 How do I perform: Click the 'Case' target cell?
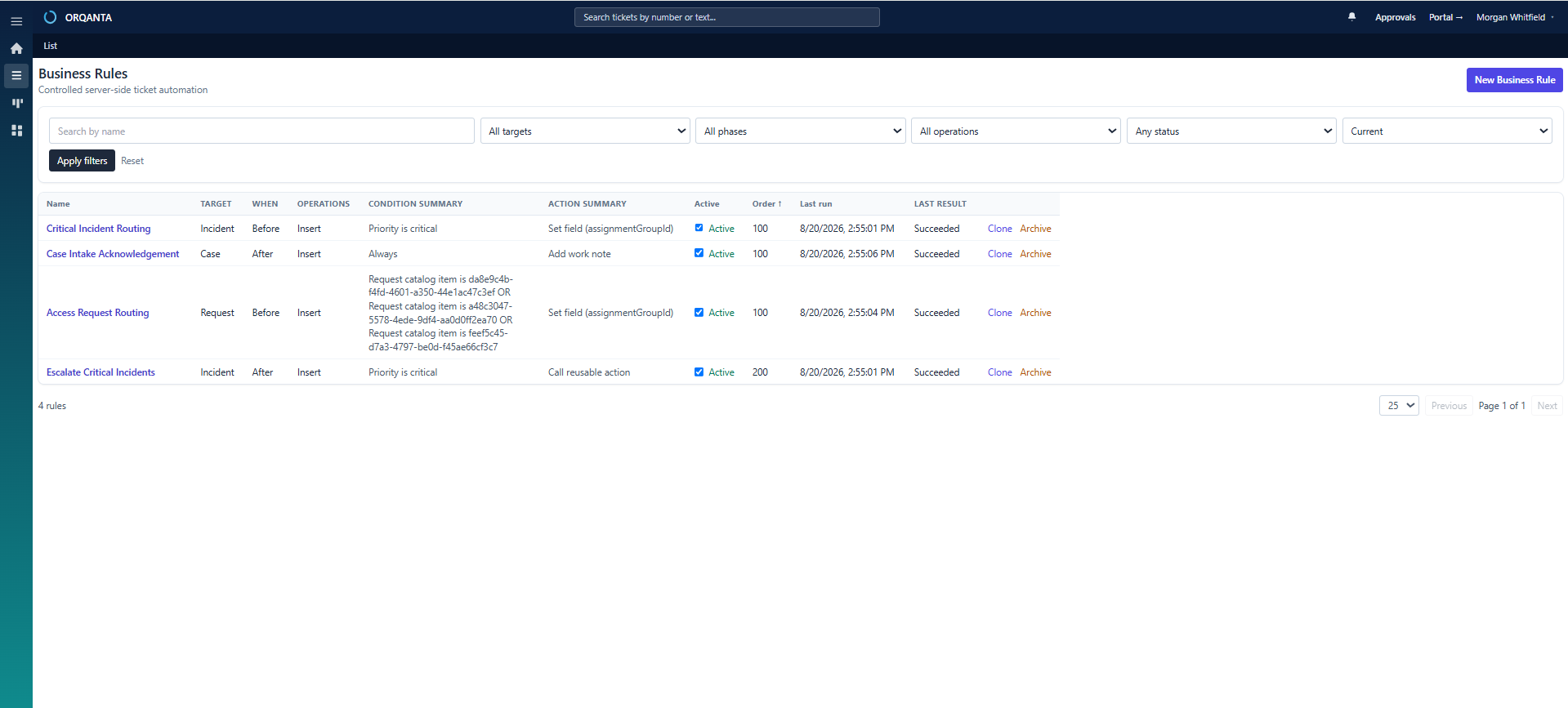tap(210, 254)
